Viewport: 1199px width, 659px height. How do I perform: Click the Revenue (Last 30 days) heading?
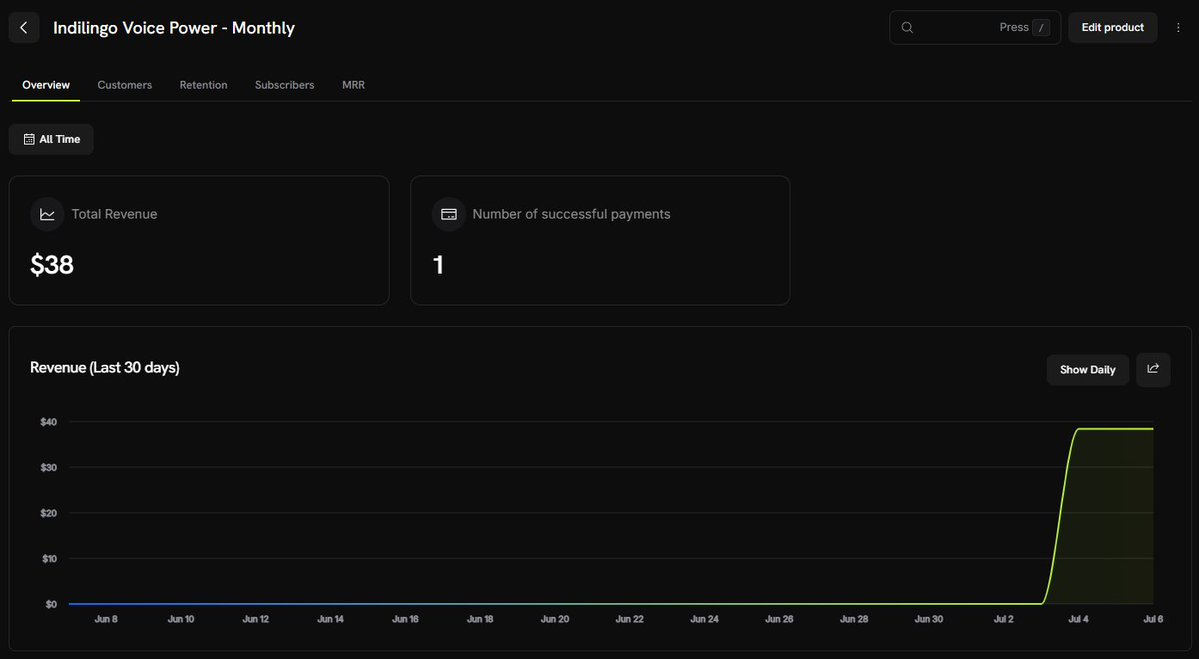(x=105, y=368)
